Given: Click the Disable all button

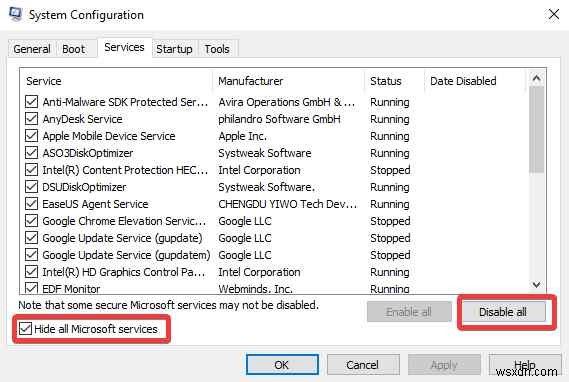Looking at the screenshot, I should (x=503, y=312).
